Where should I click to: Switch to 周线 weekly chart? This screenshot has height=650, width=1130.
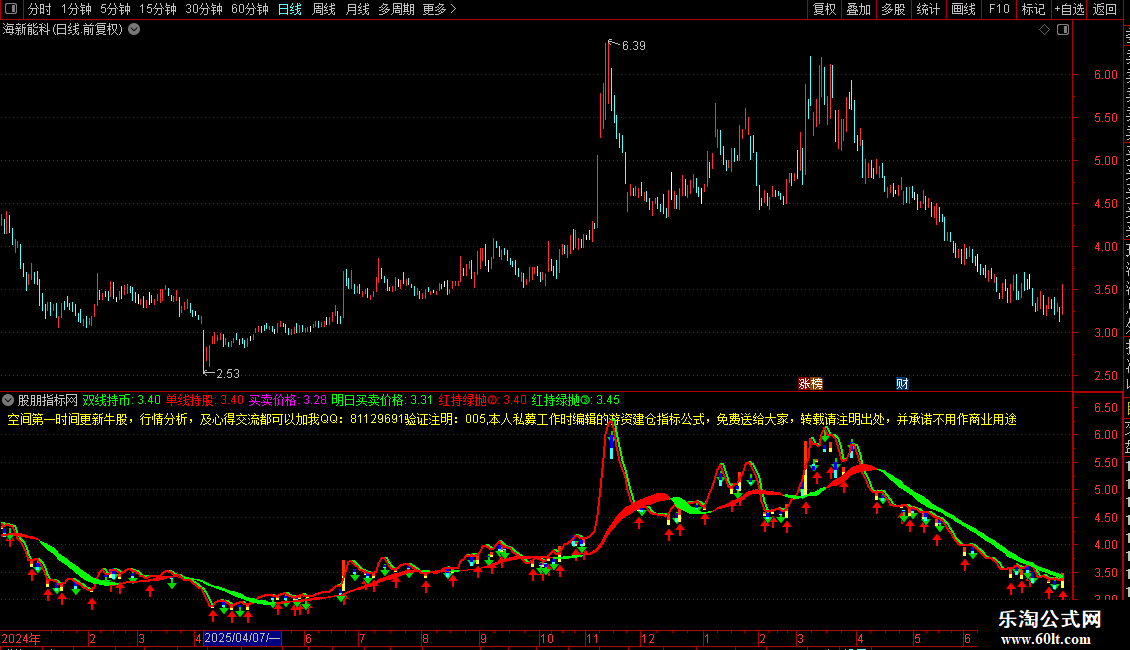point(324,9)
